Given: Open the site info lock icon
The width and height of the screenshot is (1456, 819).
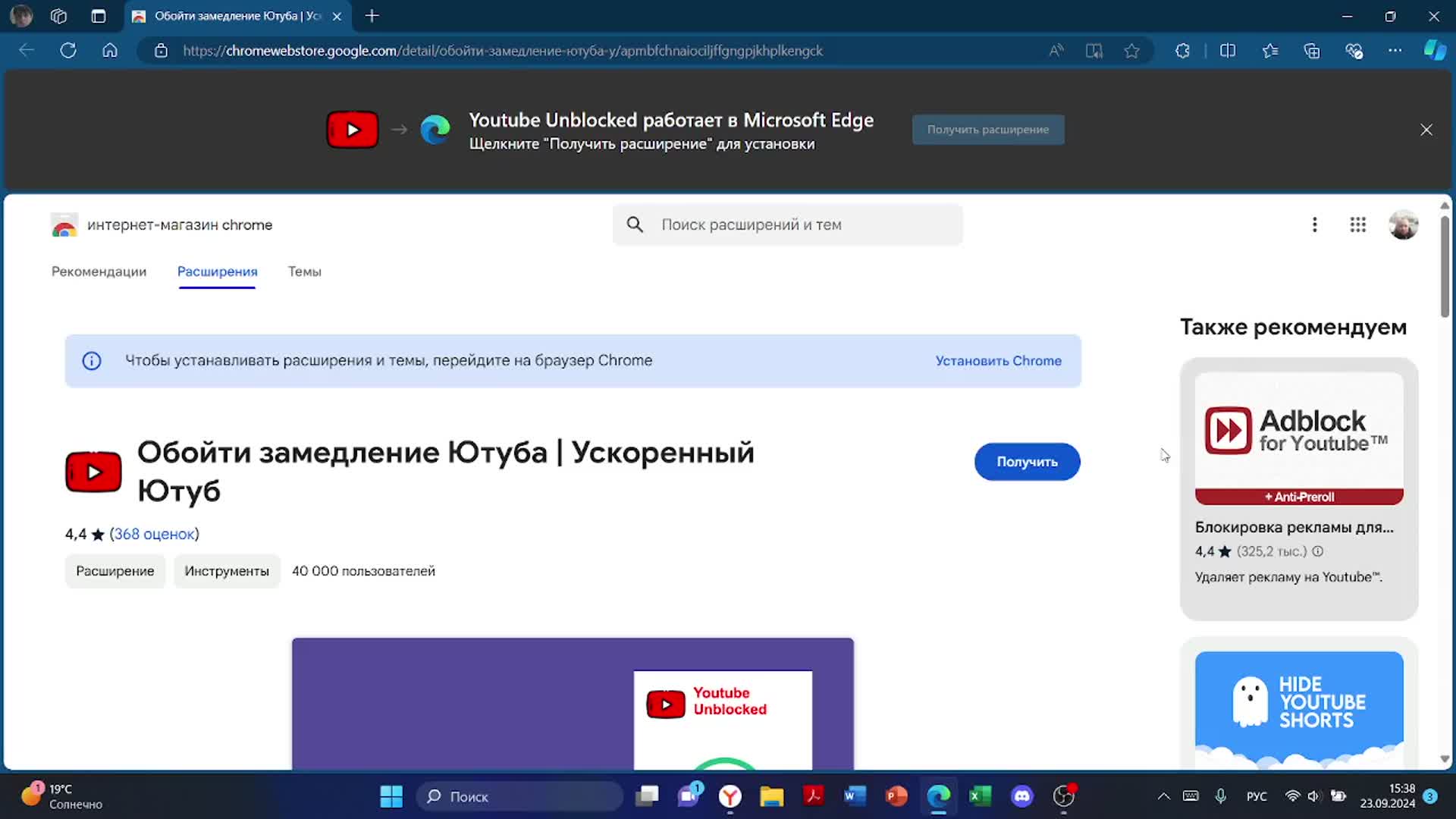Looking at the screenshot, I should click(161, 51).
